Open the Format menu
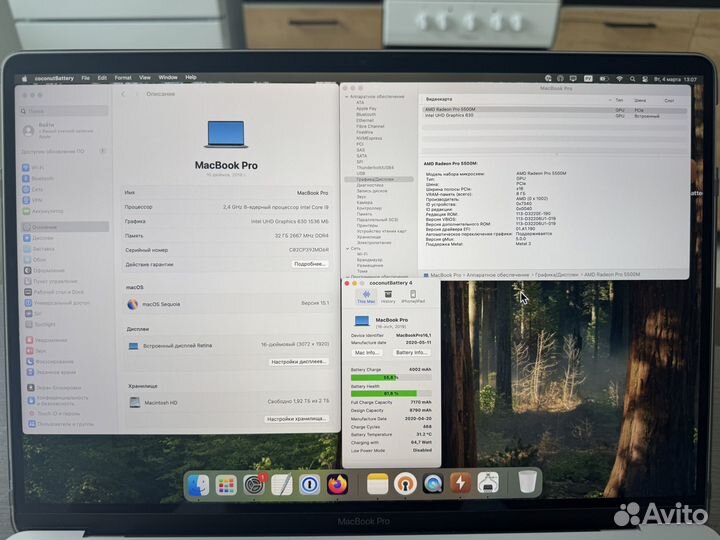This screenshot has width=720, height=540. pos(123,78)
